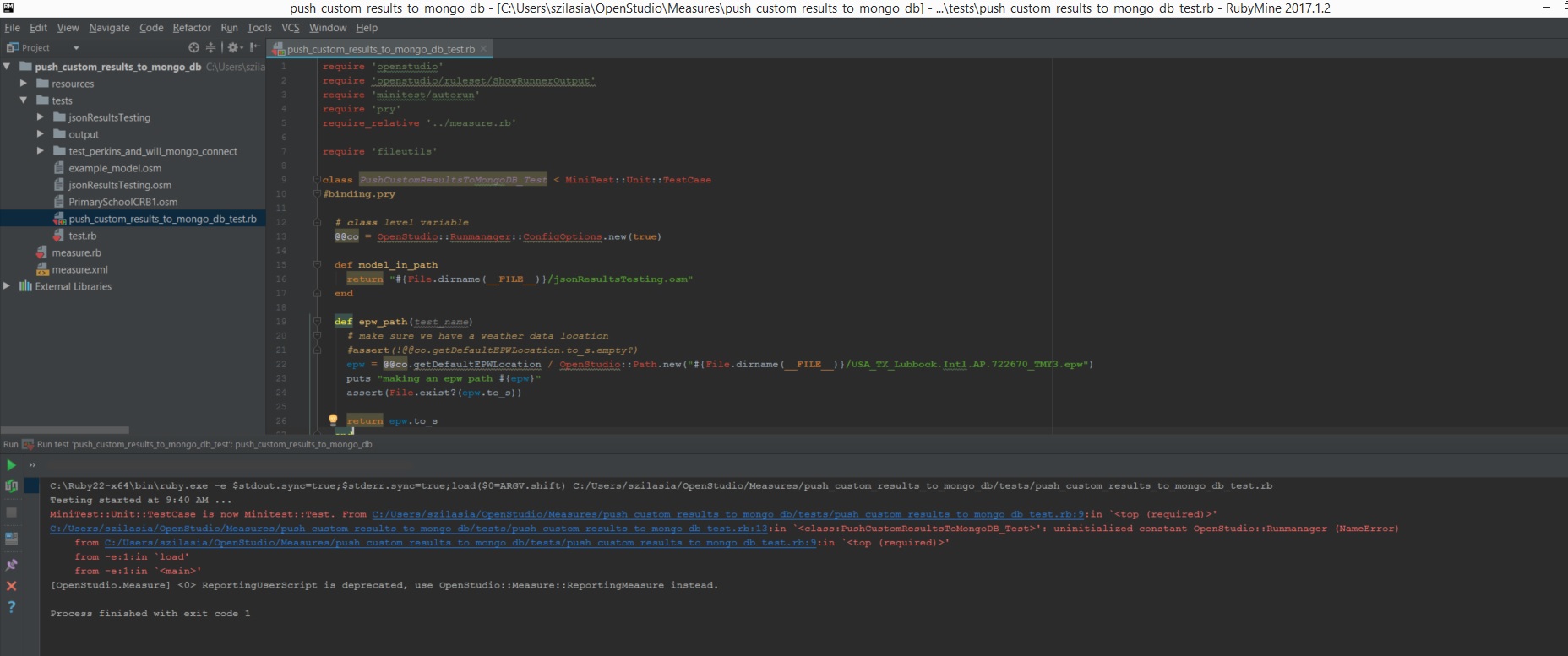The width and height of the screenshot is (1568, 656).
Task: Expand the resources folder
Action: point(24,84)
